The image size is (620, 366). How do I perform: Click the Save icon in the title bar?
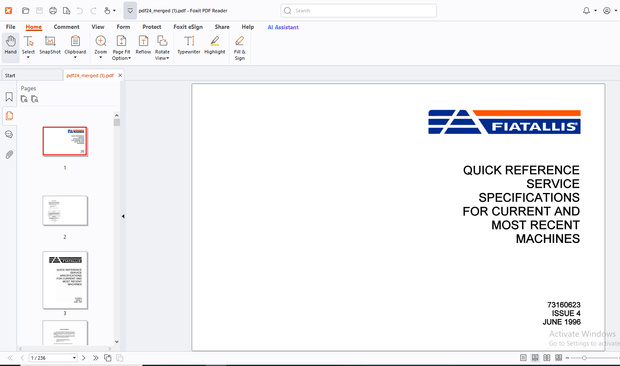click(40, 11)
